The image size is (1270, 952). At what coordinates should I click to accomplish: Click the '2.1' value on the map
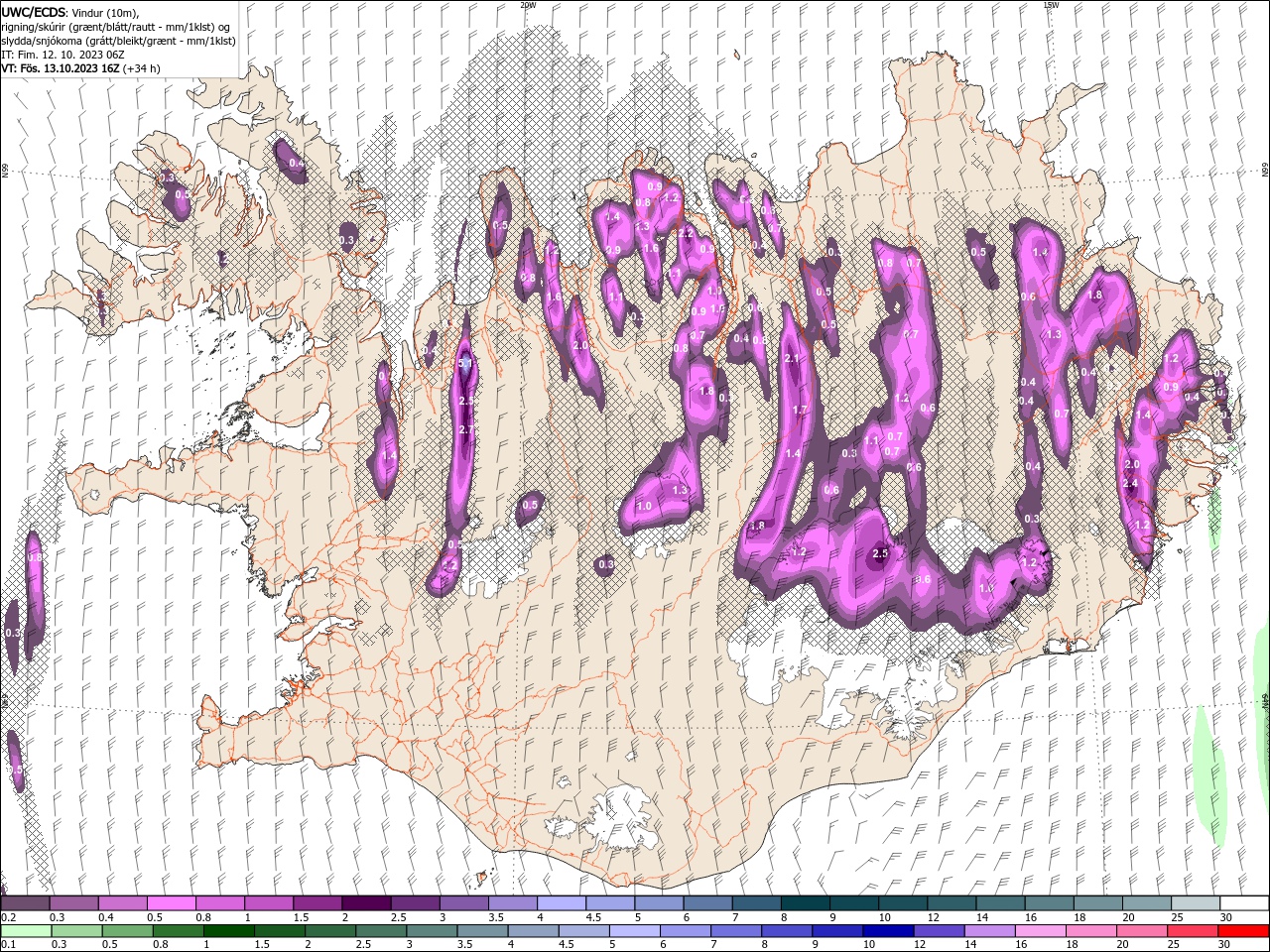coord(792,358)
